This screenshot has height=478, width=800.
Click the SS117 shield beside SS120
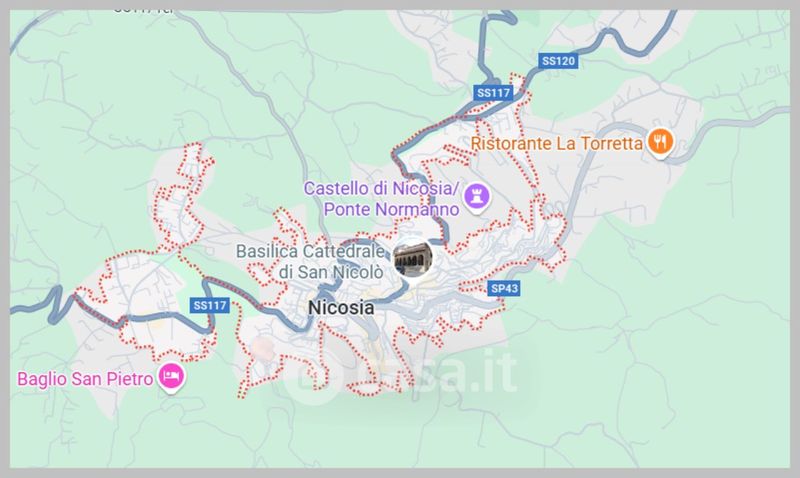493,93
